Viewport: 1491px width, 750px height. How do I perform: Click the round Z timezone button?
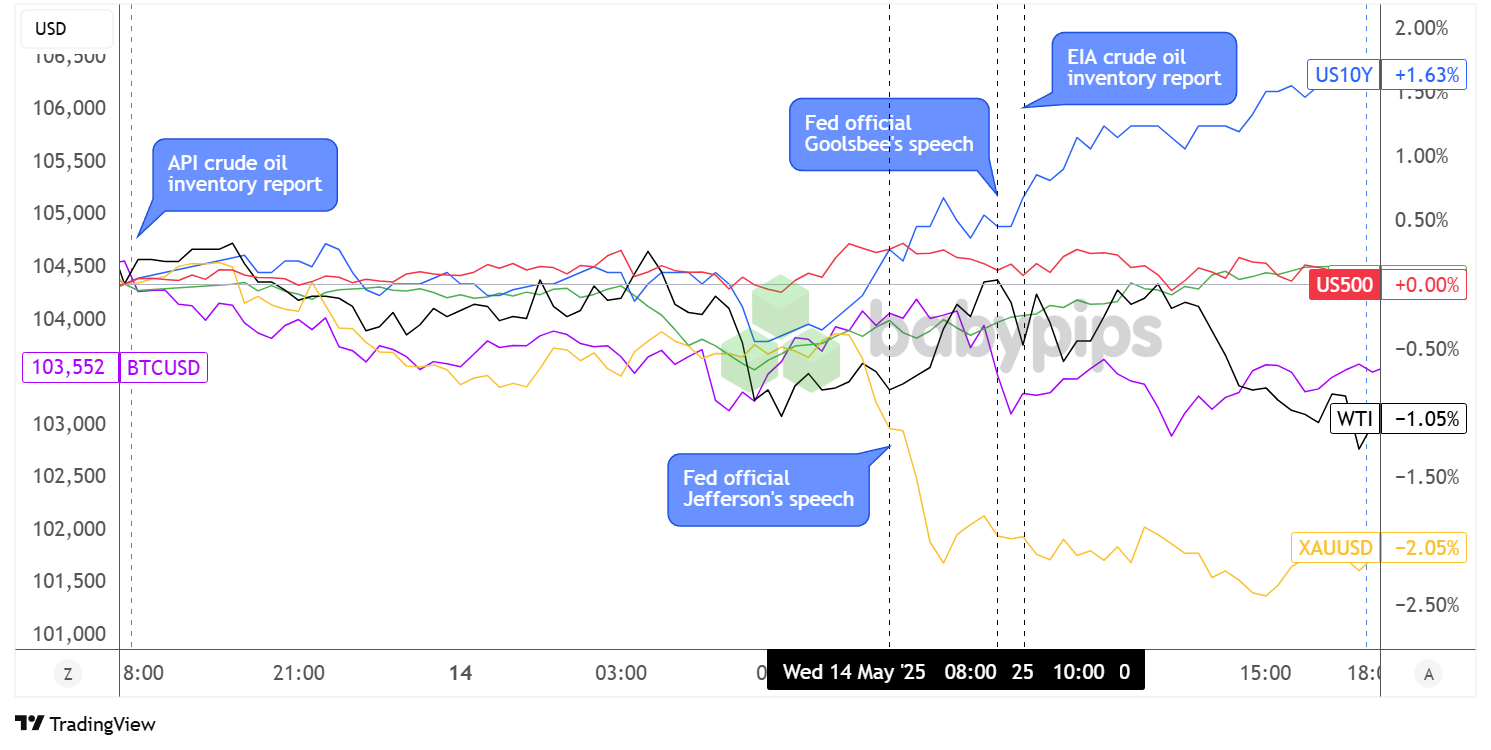point(68,674)
